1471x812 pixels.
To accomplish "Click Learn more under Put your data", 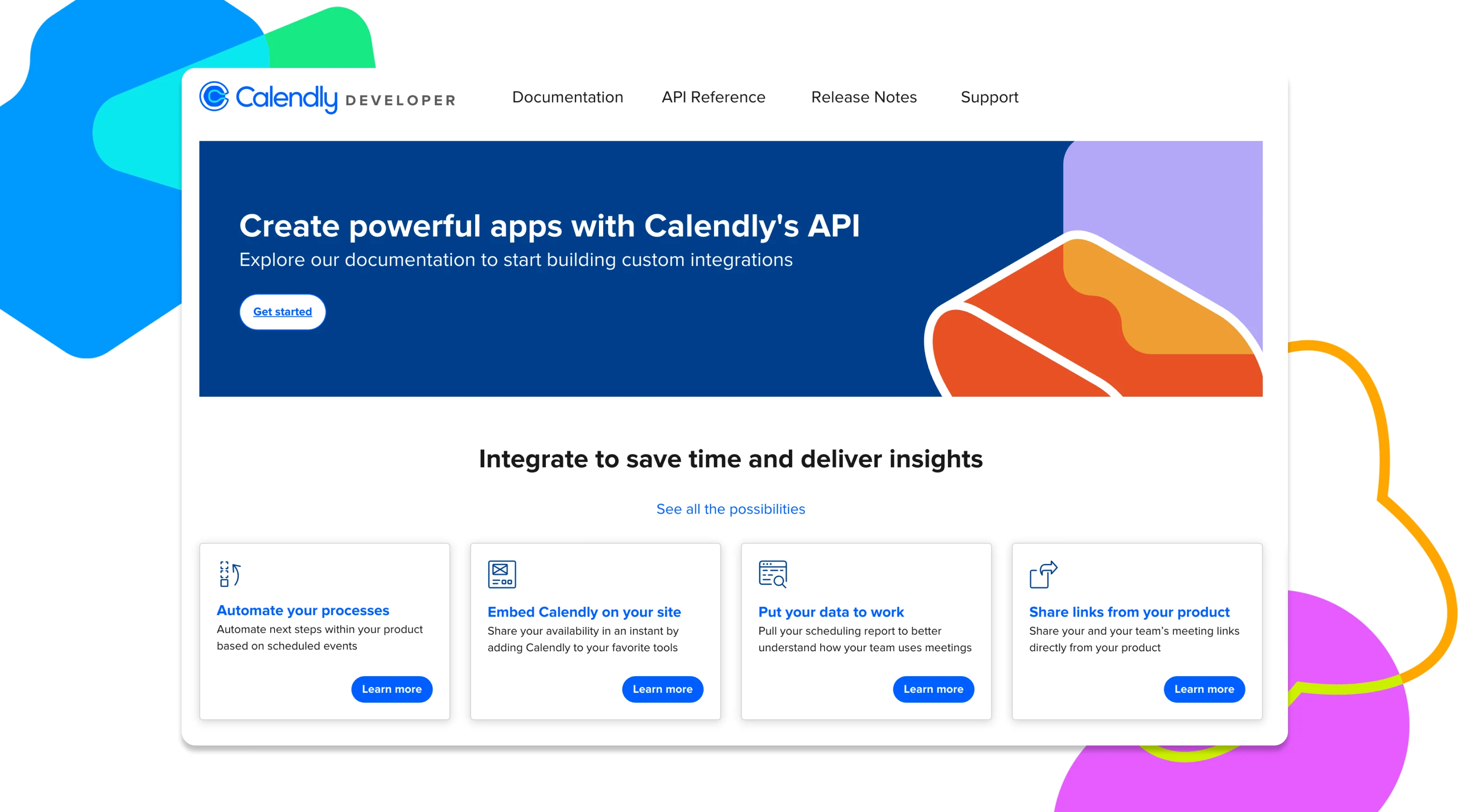I will click(x=932, y=688).
